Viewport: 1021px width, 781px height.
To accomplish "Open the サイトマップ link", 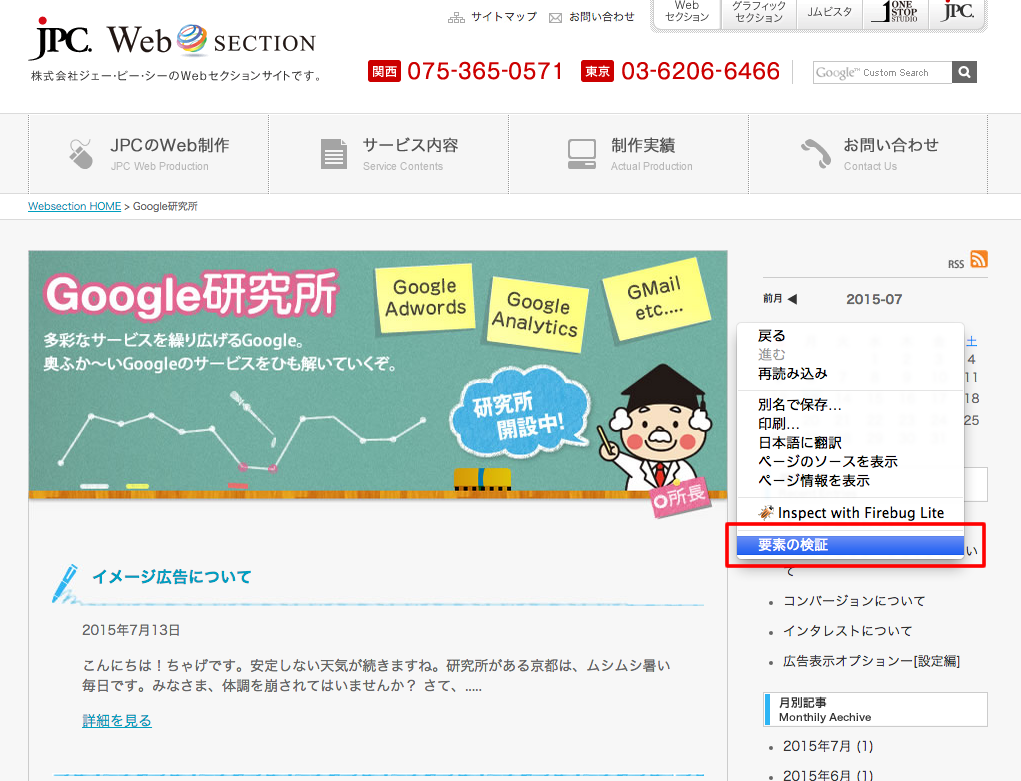I will point(504,17).
